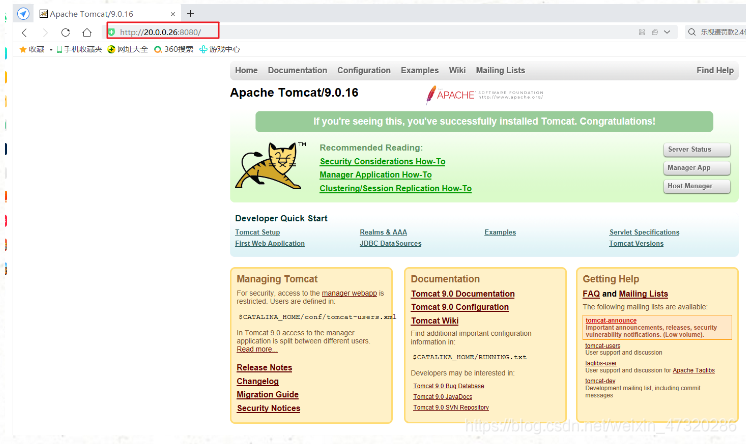Open the Apache Taglibs link
This screenshot has width=746, height=444.
click(x=694, y=370)
